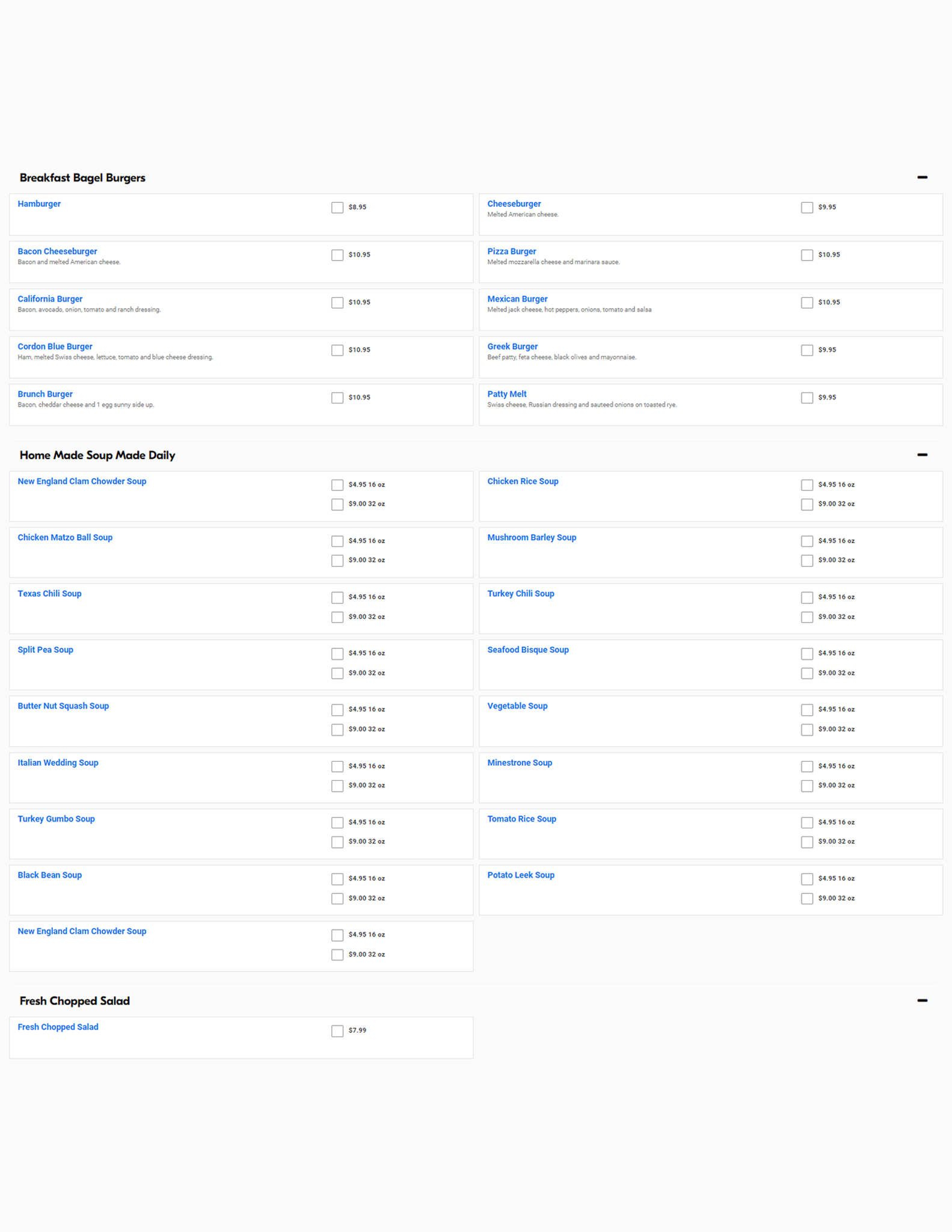Select the Cheeseburger $9.95 checkbox

[x=806, y=208]
